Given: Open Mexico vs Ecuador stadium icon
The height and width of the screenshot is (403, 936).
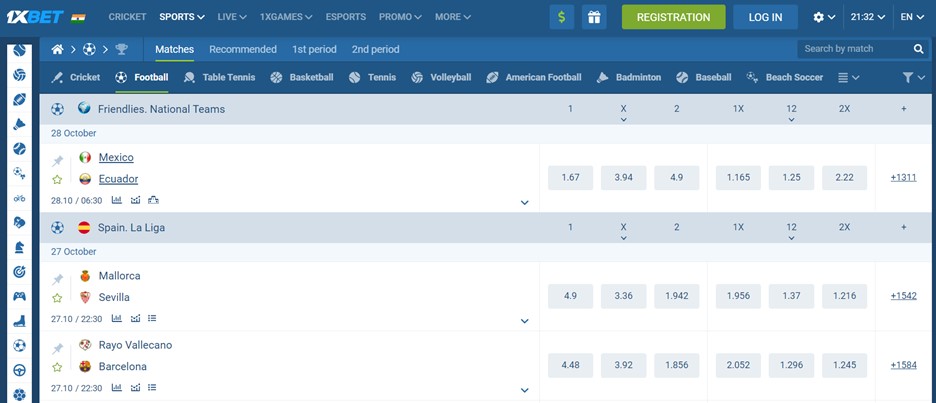Looking at the screenshot, I should (x=153, y=201).
